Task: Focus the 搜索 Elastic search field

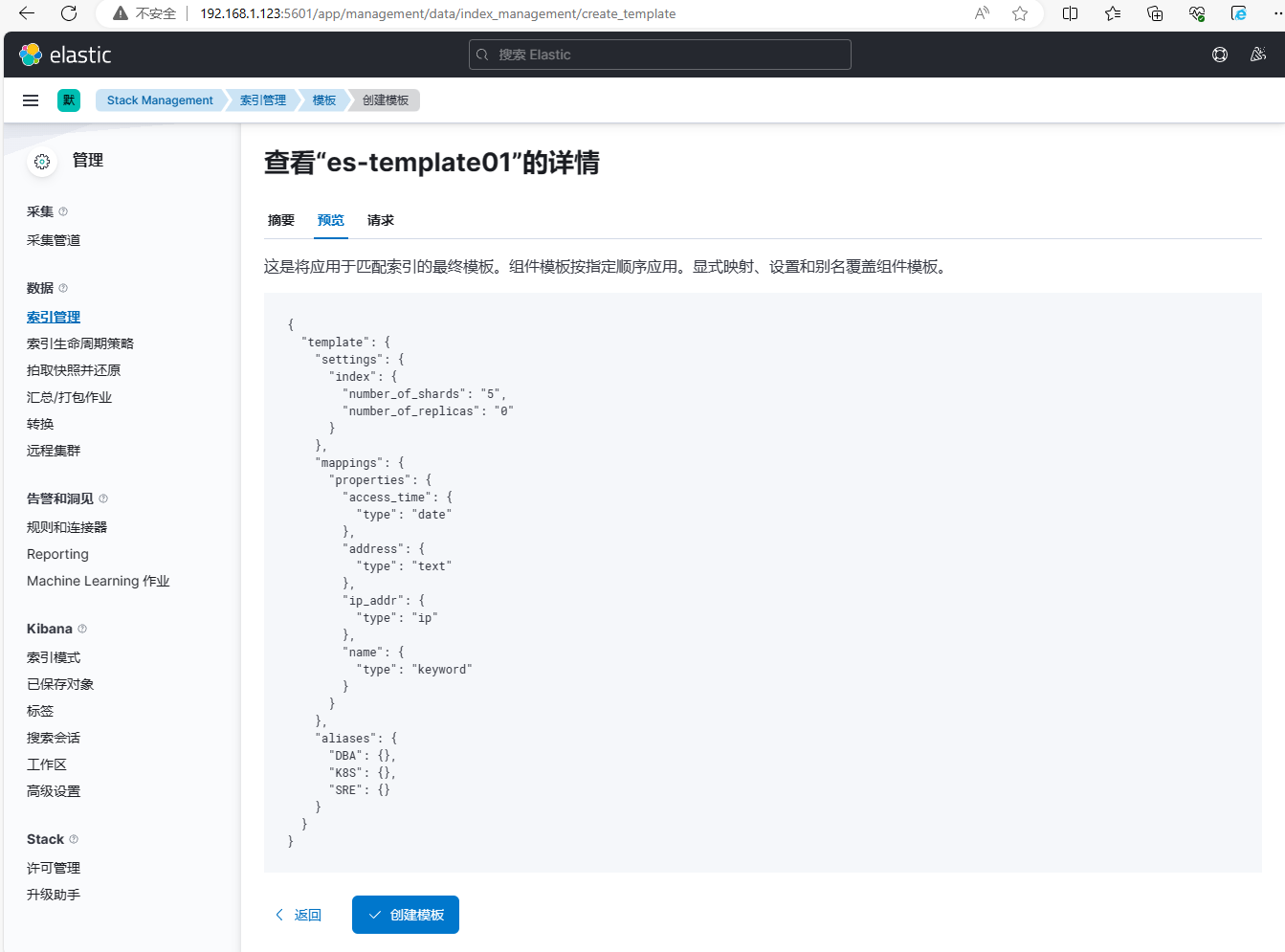Action: [x=660, y=55]
